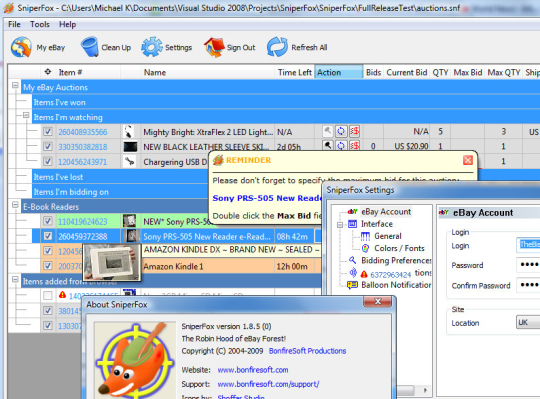The width and height of the screenshot is (540, 399).
Task: Open My eBay from the toolbar
Action: (x=38, y=47)
